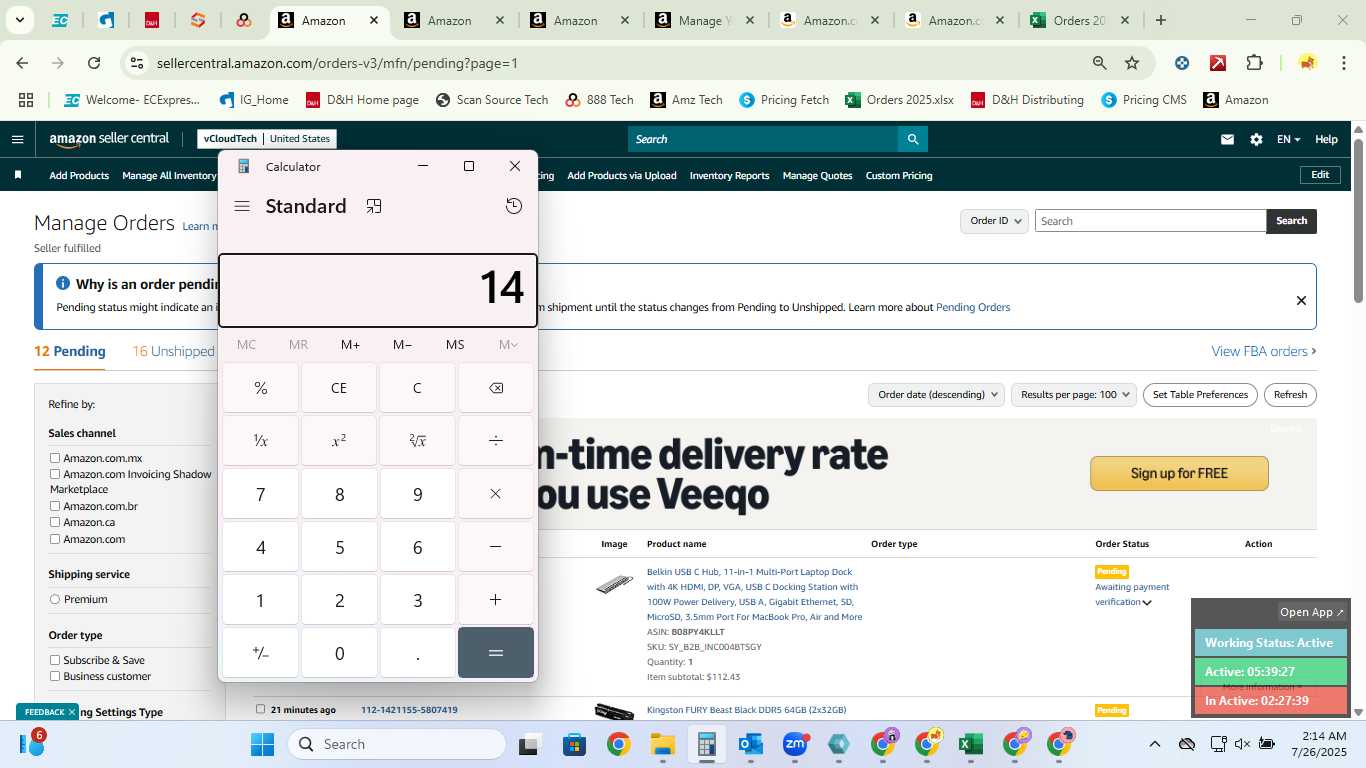
Task: Switch to the 12 Pending tab
Action: (x=70, y=351)
